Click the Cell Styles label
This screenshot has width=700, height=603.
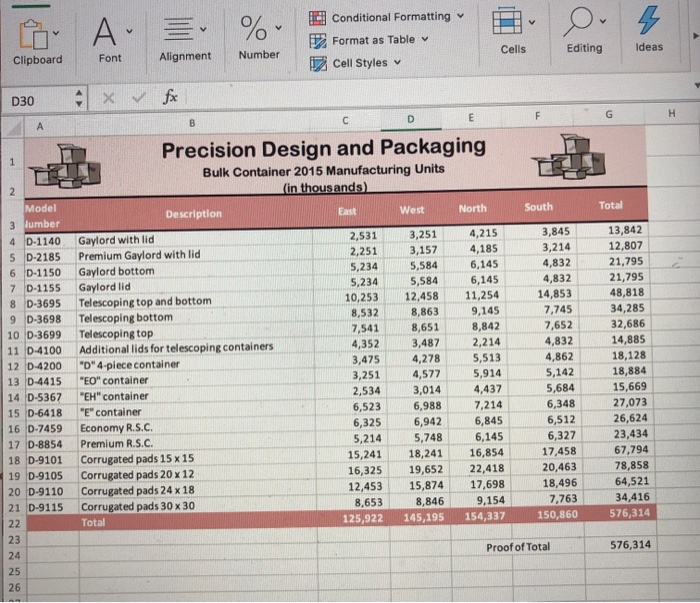(360, 63)
